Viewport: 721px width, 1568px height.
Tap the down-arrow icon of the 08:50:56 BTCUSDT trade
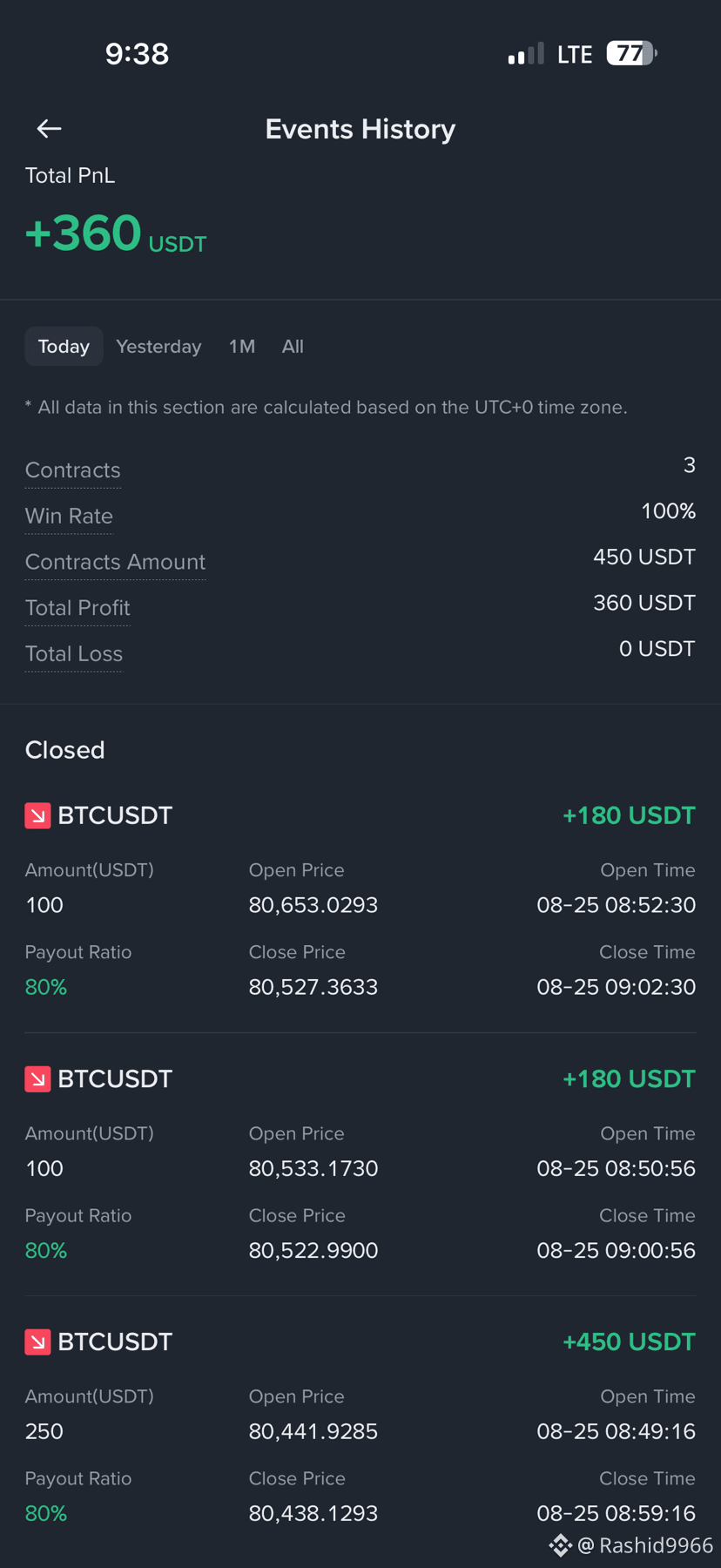coord(37,1078)
